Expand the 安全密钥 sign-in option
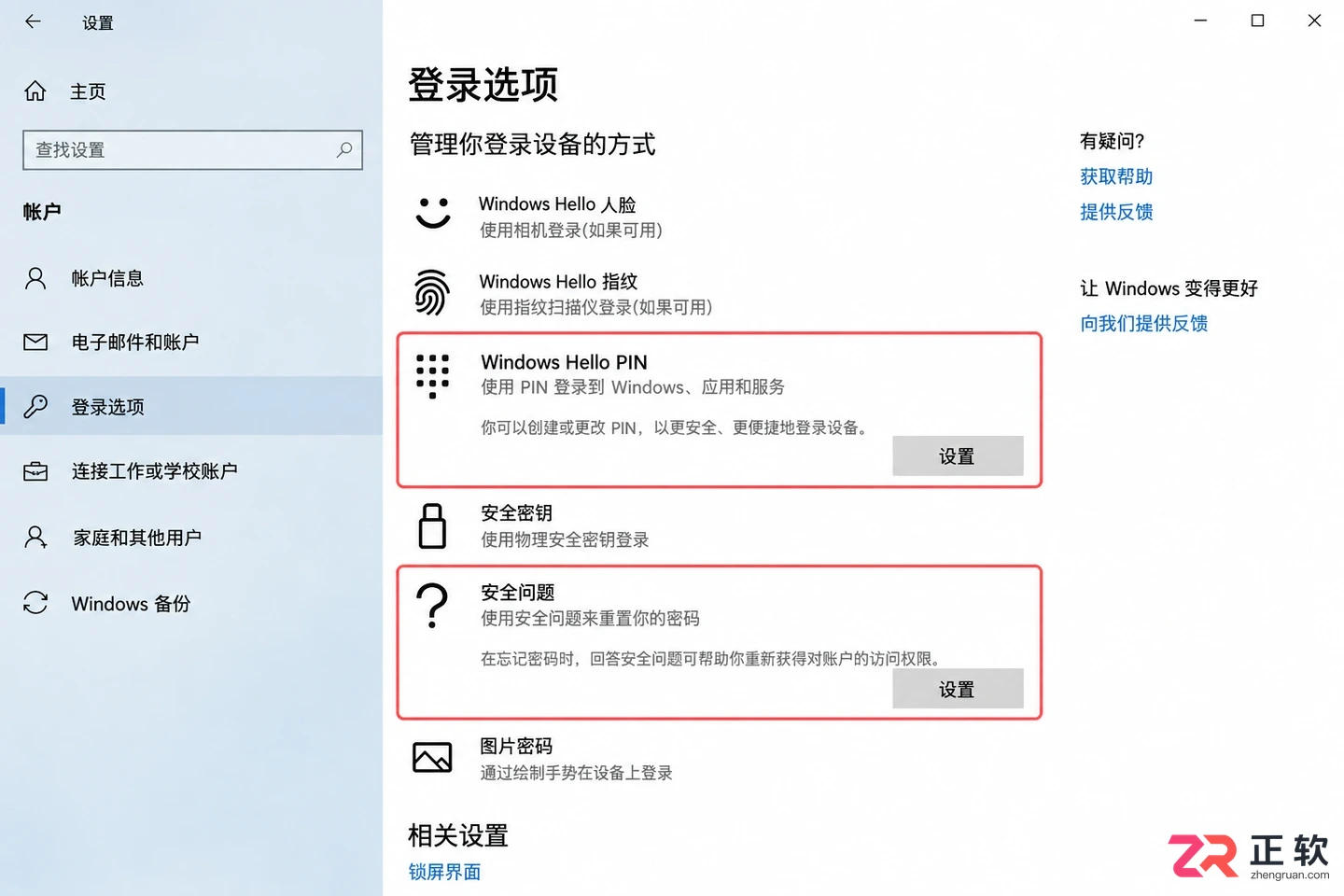Viewport: 1344px width, 896px height. click(x=516, y=513)
